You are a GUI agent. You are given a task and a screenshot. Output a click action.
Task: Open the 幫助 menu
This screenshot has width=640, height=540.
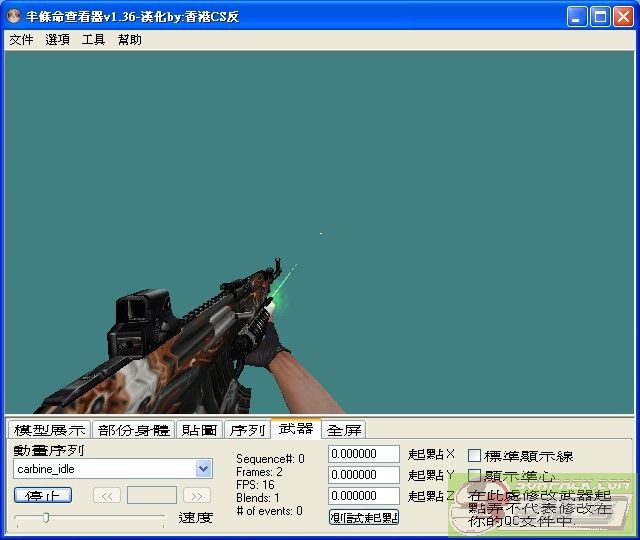(130, 40)
